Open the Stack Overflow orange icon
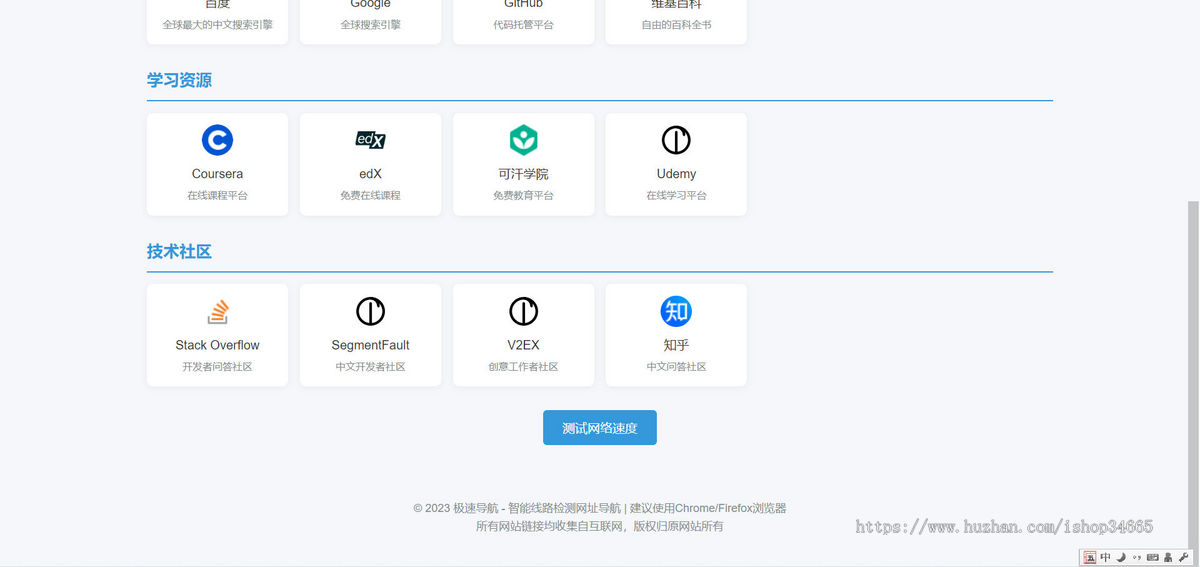Viewport: 1200px width, 567px height. coord(217,311)
